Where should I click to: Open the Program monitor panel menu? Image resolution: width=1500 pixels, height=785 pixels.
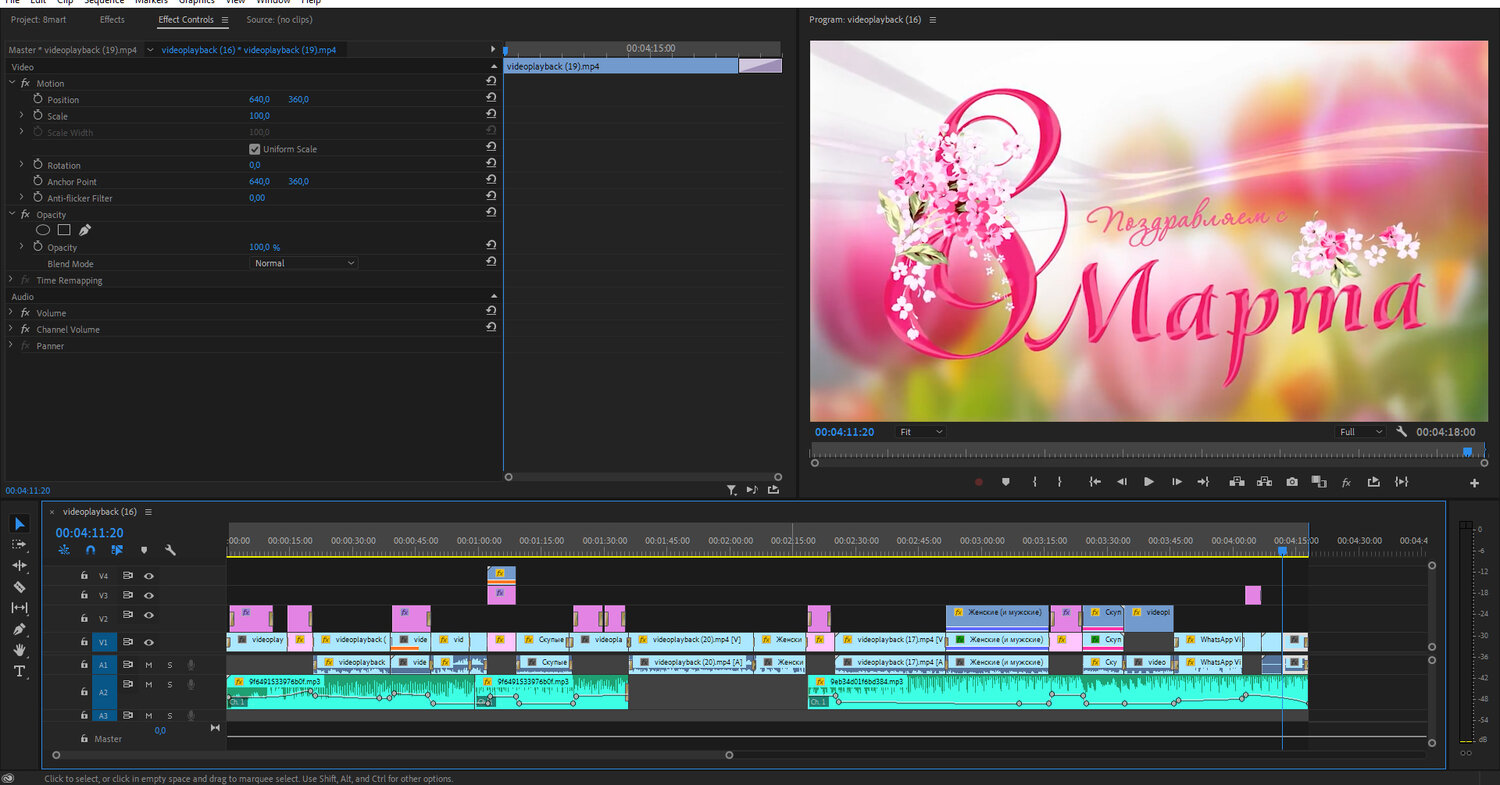(933, 20)
